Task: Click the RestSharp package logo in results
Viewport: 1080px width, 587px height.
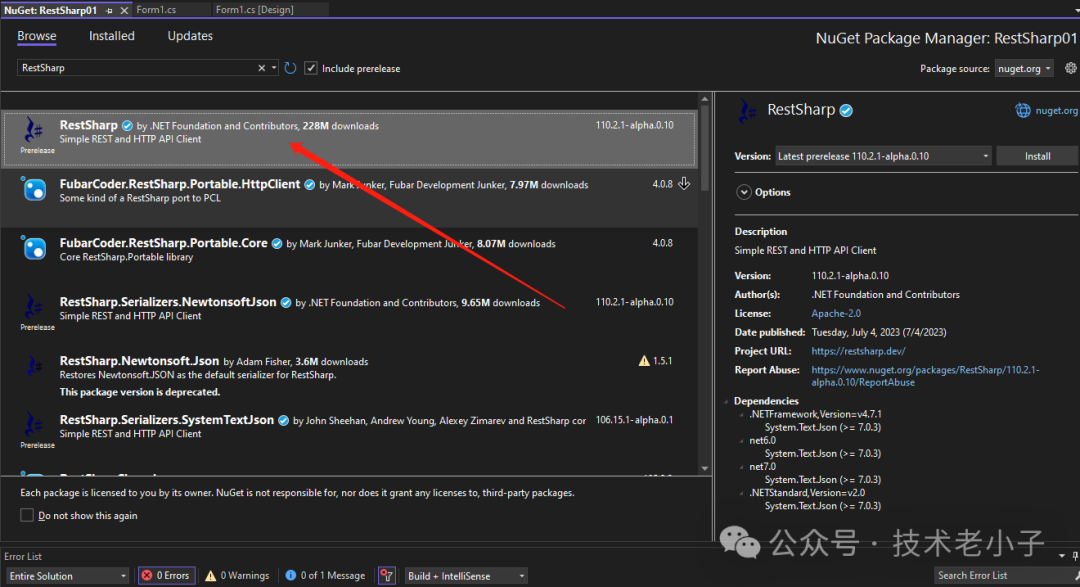Action: click(35, 131)
